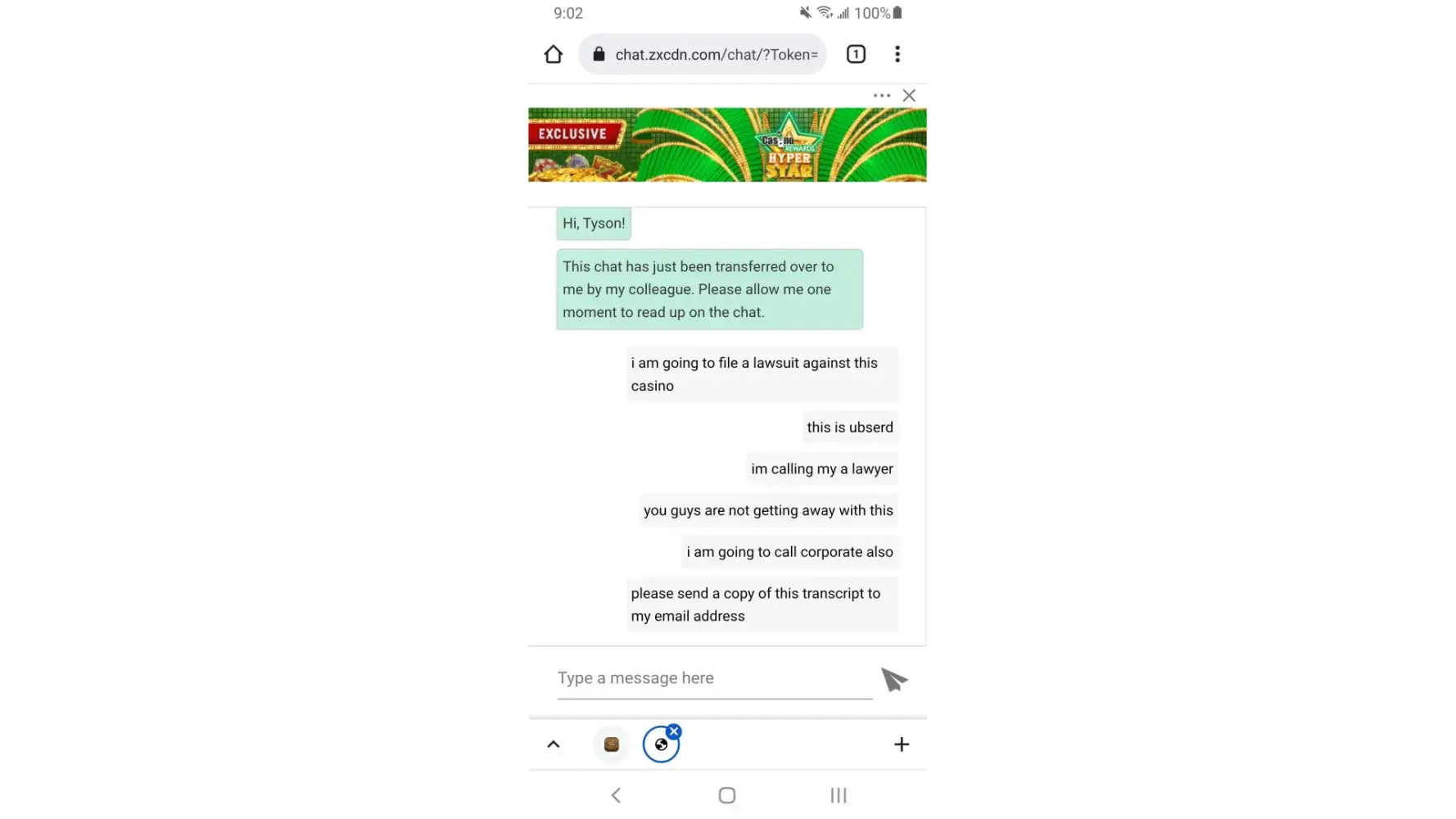Close the chat window with X

click(x=909, y=96)
